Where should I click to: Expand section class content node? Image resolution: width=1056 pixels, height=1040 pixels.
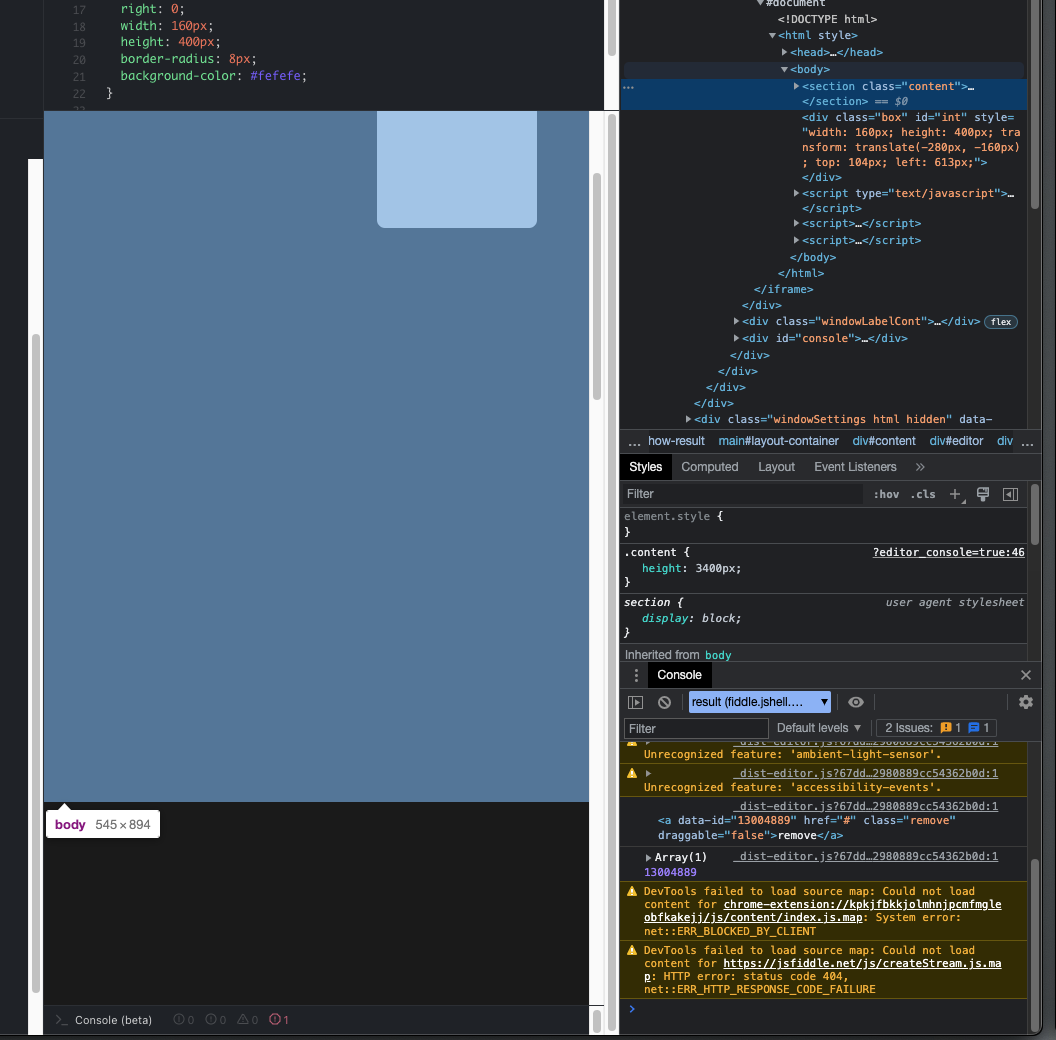tap(796, 86)
